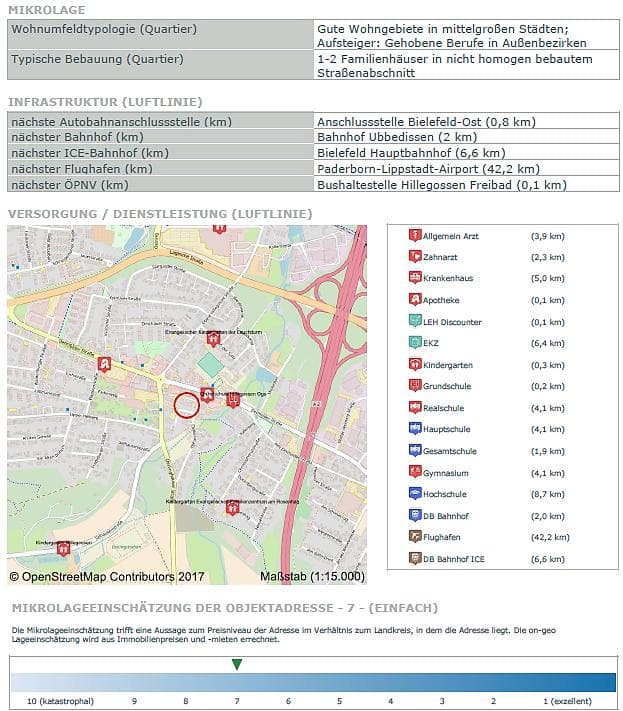The height and width of the screenshot is (711, 623).
Task: Click the Apotheke legend icon
Action: (415, 299)
